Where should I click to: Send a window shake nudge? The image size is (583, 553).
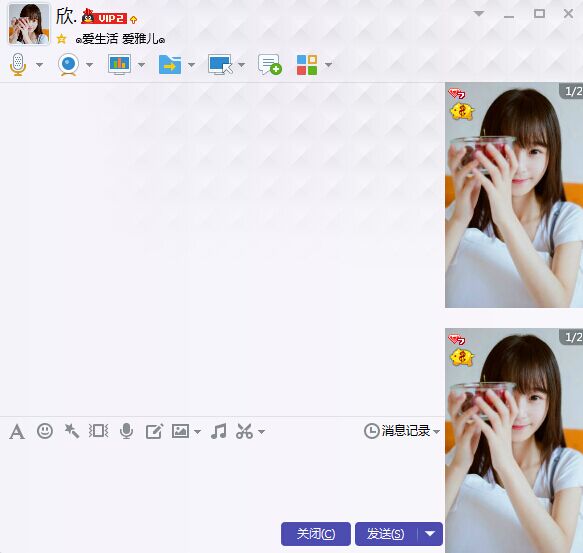point(99,431)
